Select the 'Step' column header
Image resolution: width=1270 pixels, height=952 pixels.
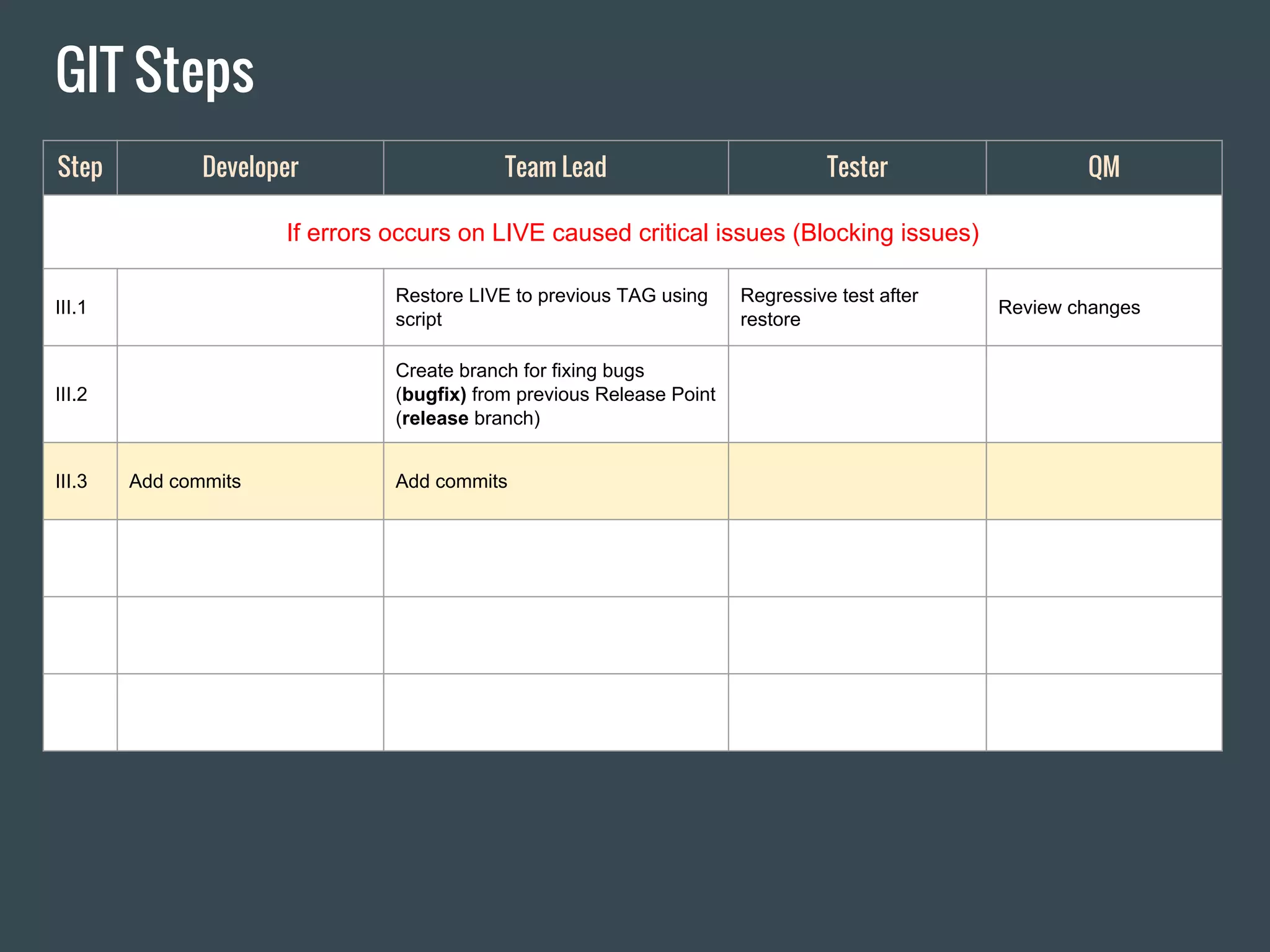point(80,167)
